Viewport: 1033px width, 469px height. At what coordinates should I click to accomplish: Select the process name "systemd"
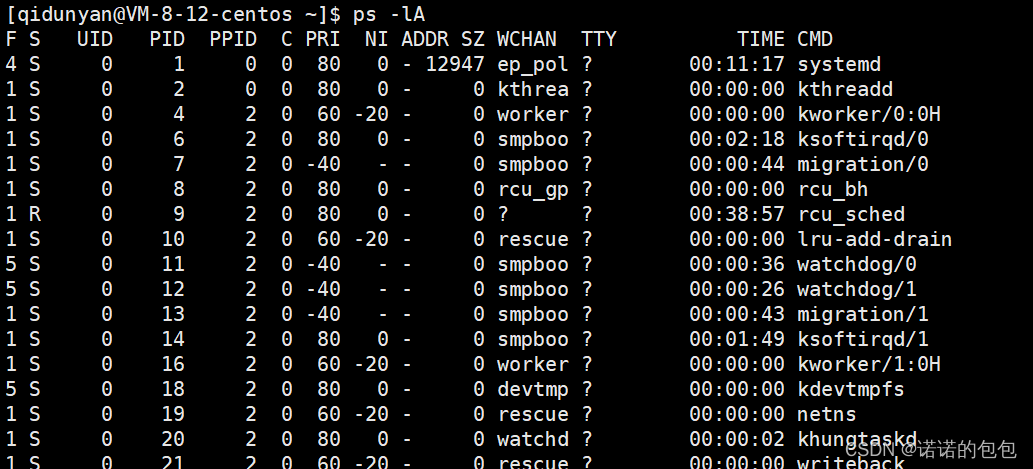coord(839,64)
